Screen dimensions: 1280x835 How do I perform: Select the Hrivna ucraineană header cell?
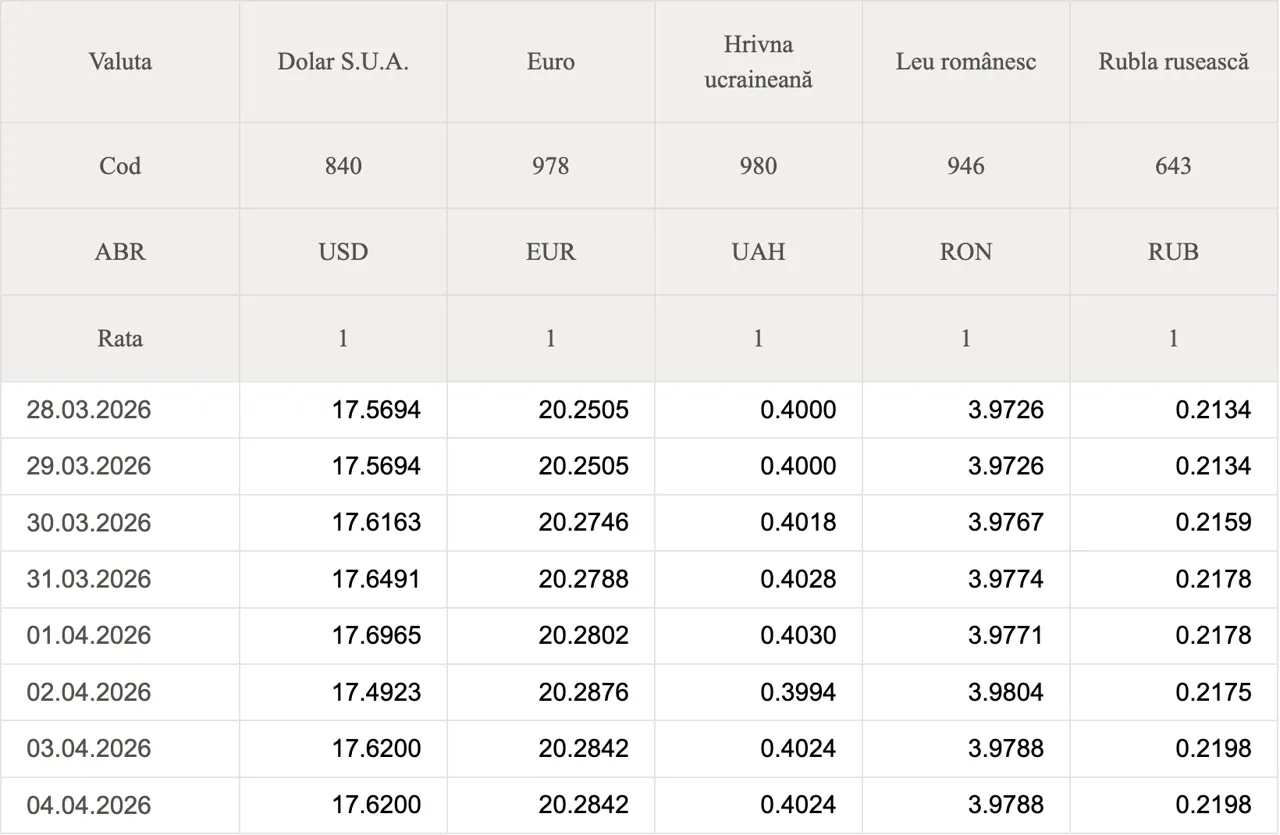[758, 62]
